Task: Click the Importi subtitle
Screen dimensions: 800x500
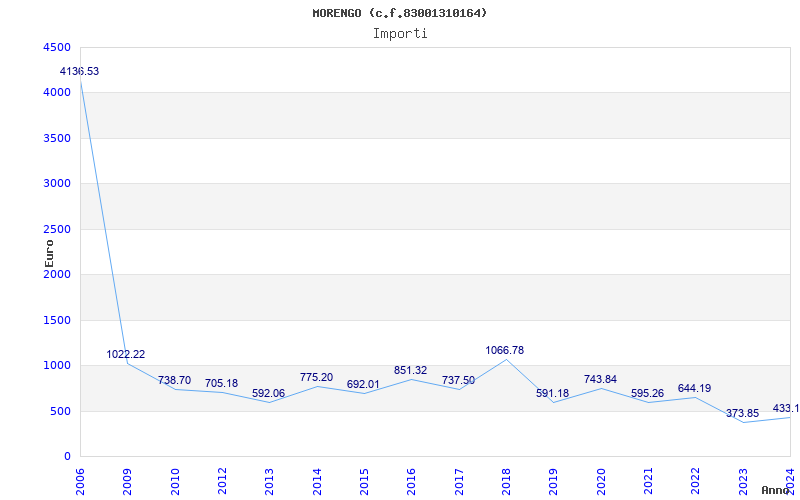Action: click(400, 34)
